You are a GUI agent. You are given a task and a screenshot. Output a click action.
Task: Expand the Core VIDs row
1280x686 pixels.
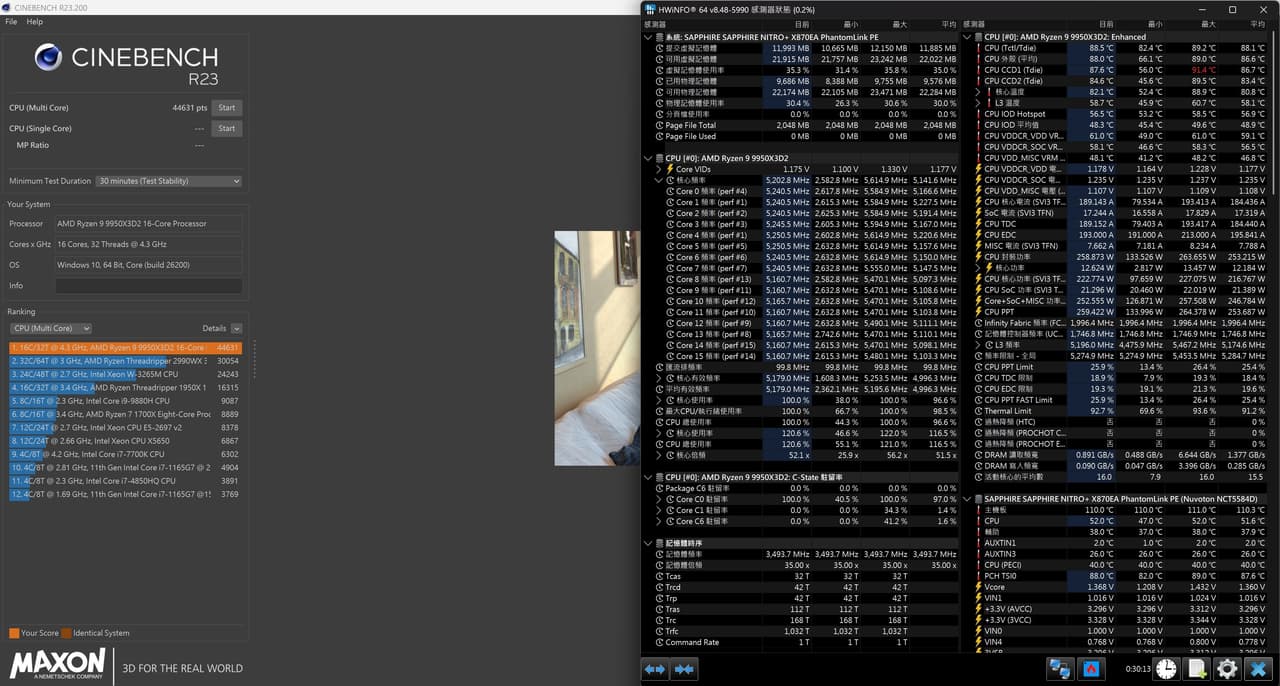click(x=658, y=169)
